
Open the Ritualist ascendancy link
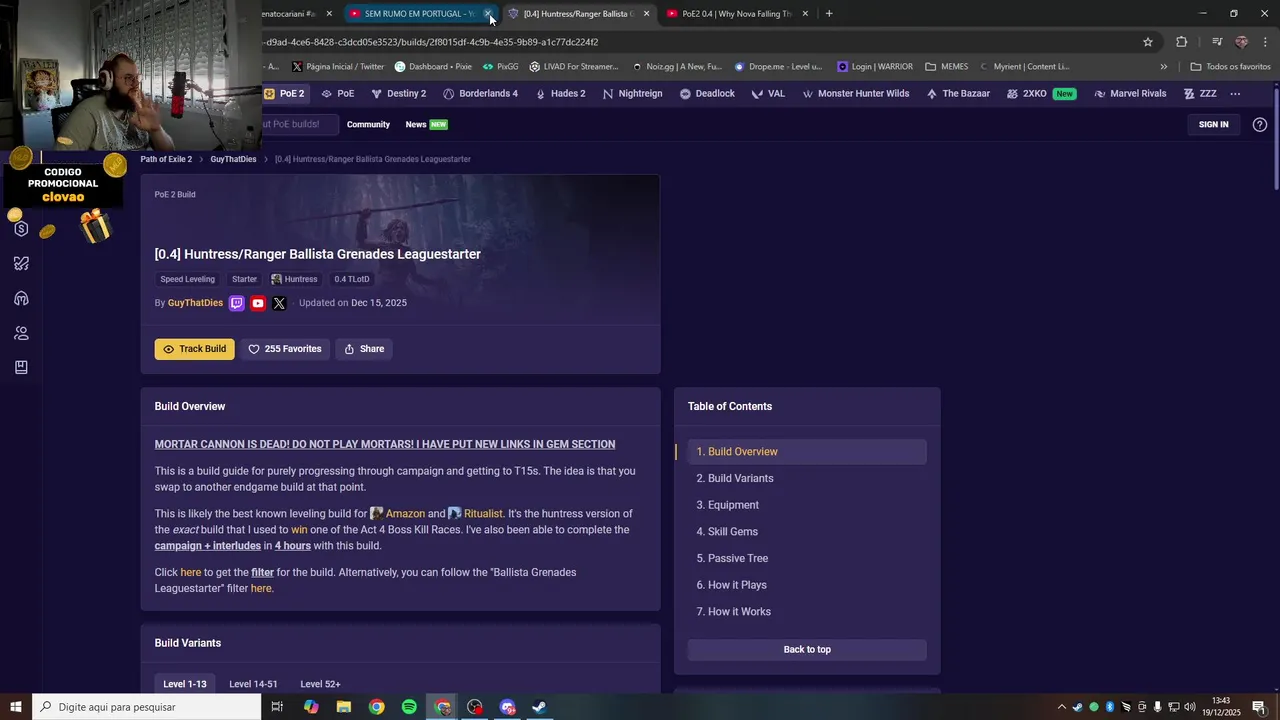click(475, 514)
